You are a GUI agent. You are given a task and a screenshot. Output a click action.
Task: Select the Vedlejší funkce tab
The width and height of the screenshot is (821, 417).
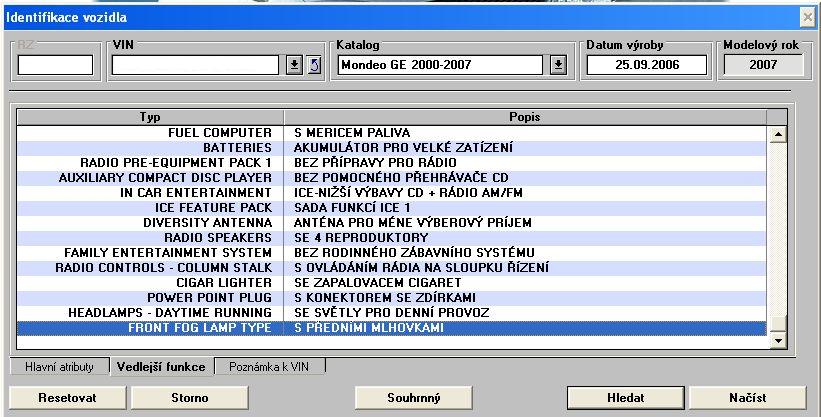click(x=162, y=367)
